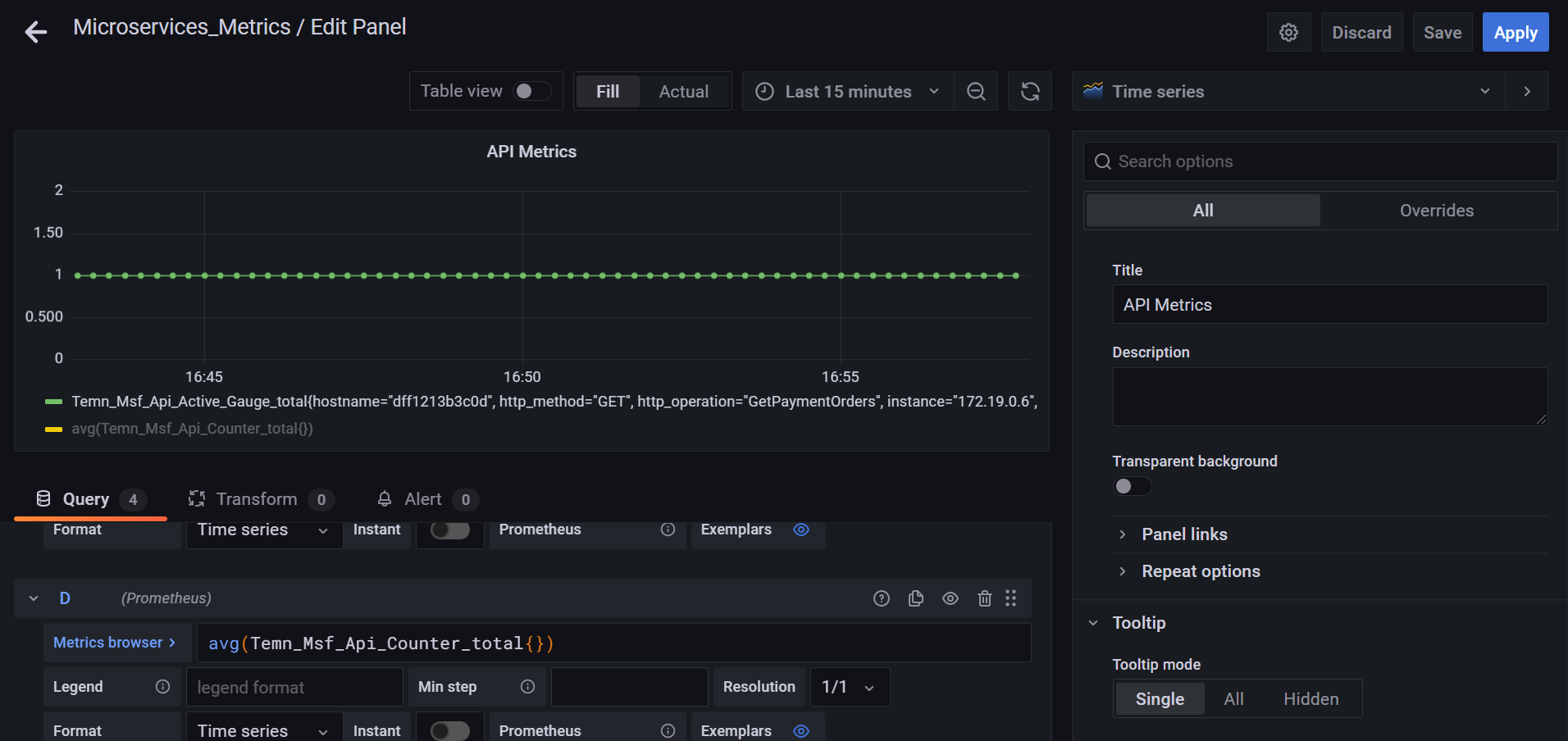Open the Last 15 minutes time picker

click(847, 92)
